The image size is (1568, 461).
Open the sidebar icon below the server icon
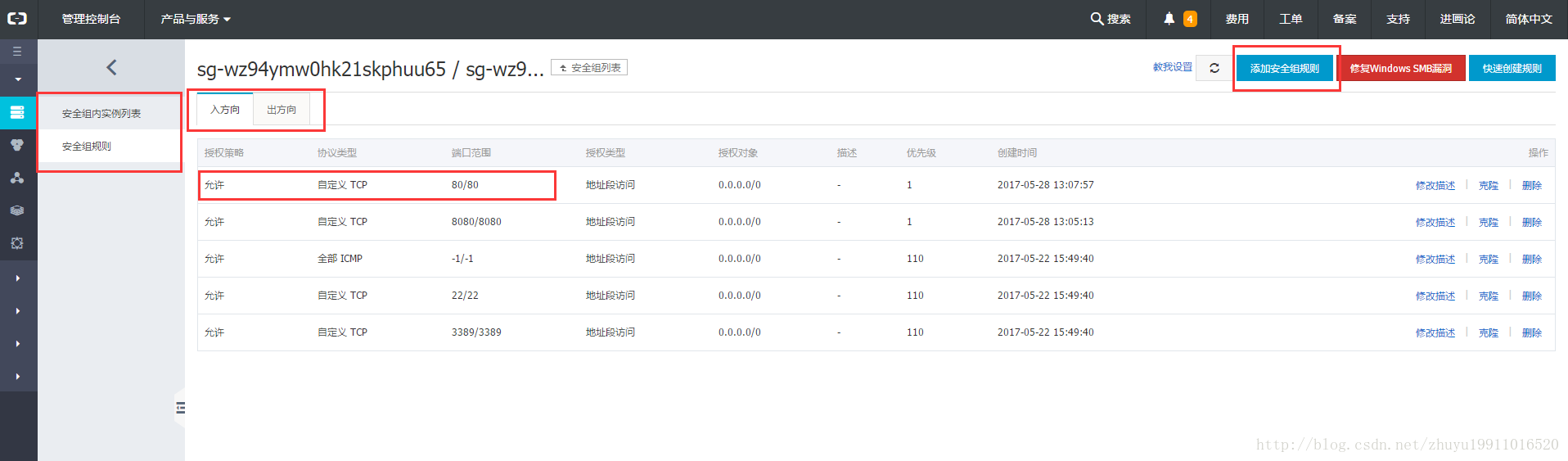click(17, 145)
